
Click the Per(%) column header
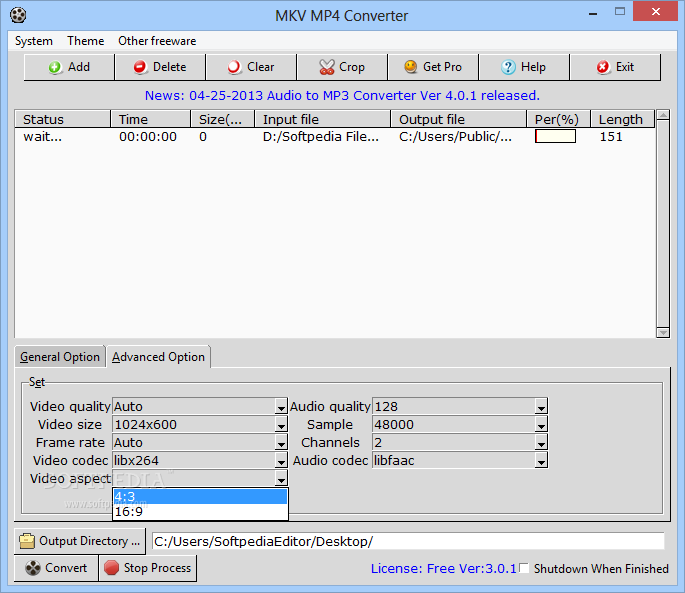[558, 119]
